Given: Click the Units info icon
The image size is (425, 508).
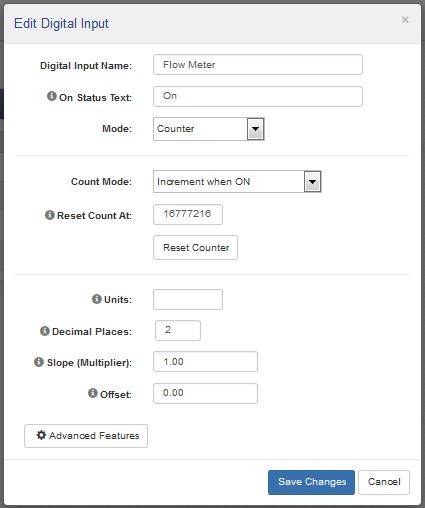Looking at the screenshot, I should (x=96, y=299).
